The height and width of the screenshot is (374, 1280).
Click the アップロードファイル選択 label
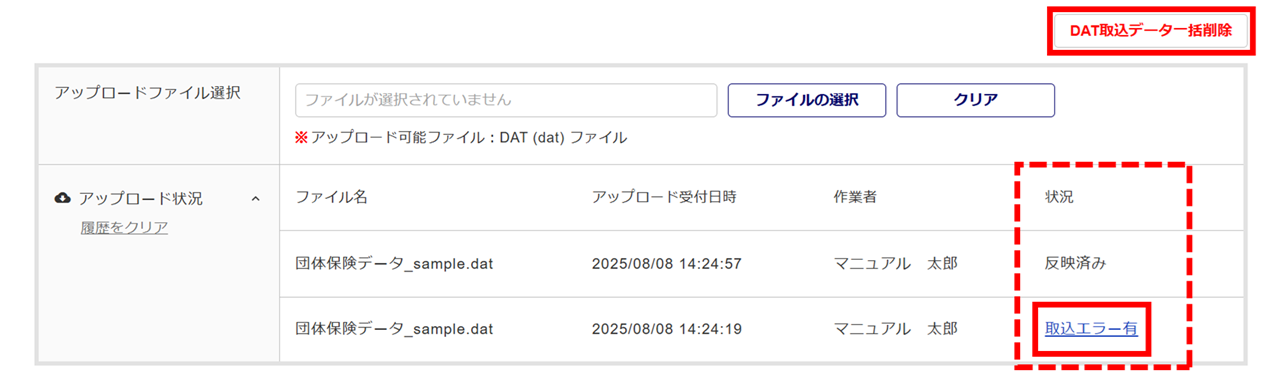148,93
